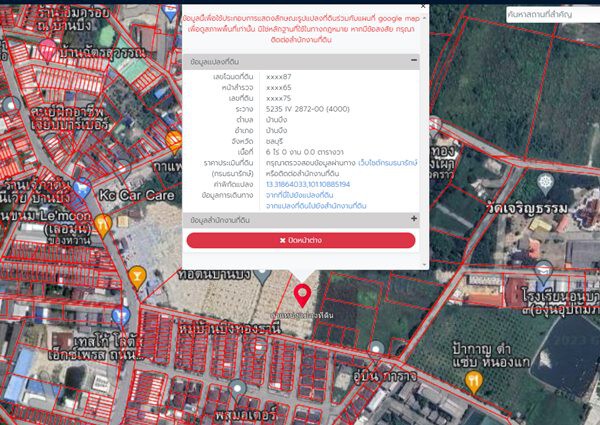Click the ราคาประเมินที่ดิน field label

point(228,163)
